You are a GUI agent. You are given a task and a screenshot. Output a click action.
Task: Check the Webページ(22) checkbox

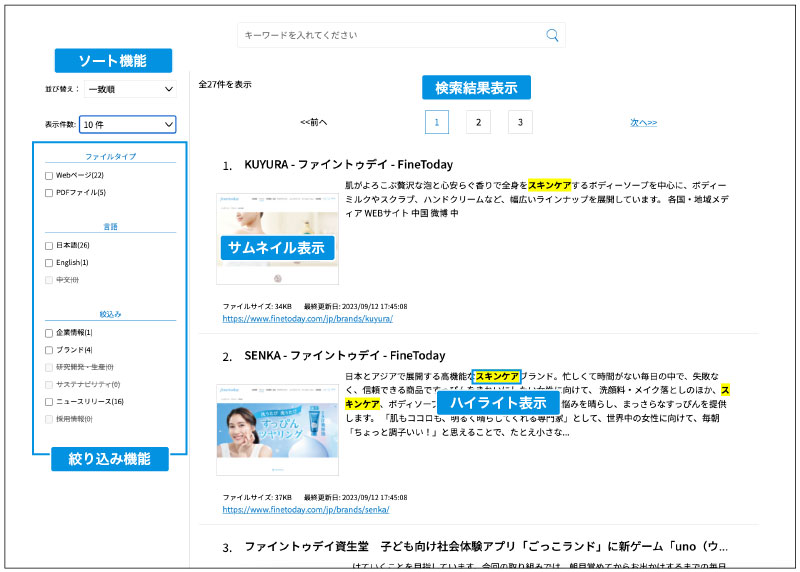click(49, 176)
